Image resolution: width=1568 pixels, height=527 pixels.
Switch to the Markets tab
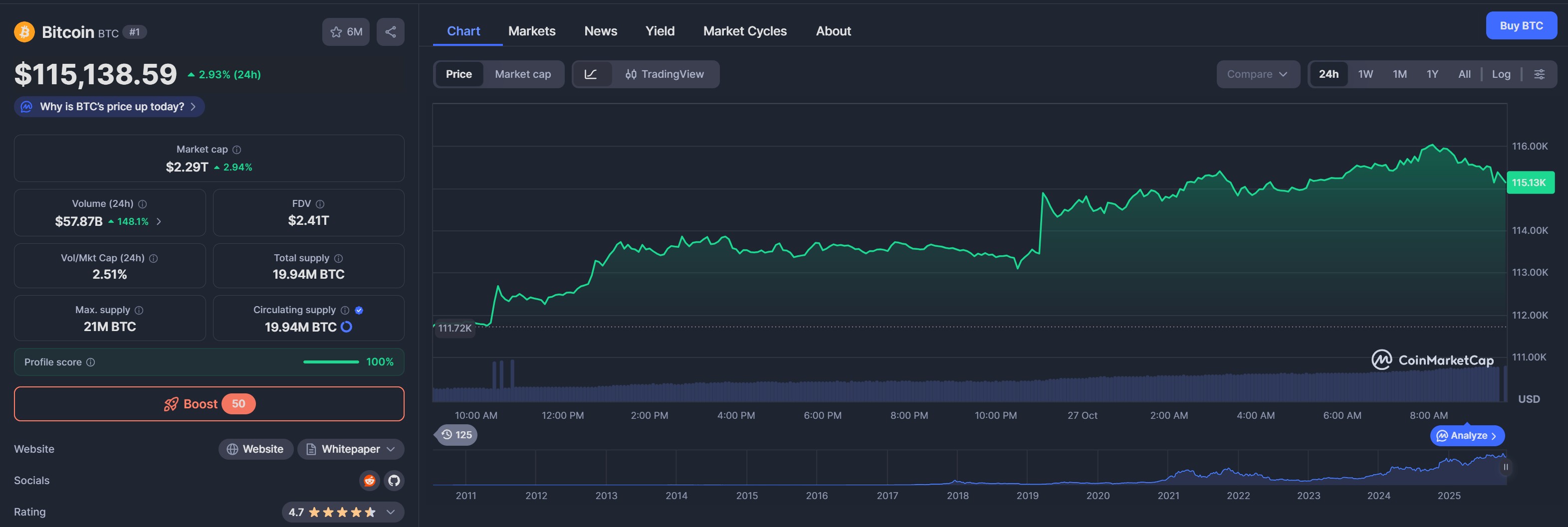531,30
